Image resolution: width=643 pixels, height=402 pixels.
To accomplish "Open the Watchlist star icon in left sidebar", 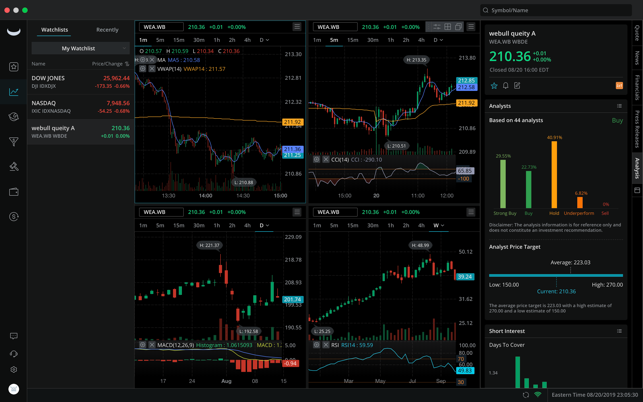I will [x=14, y=66].
